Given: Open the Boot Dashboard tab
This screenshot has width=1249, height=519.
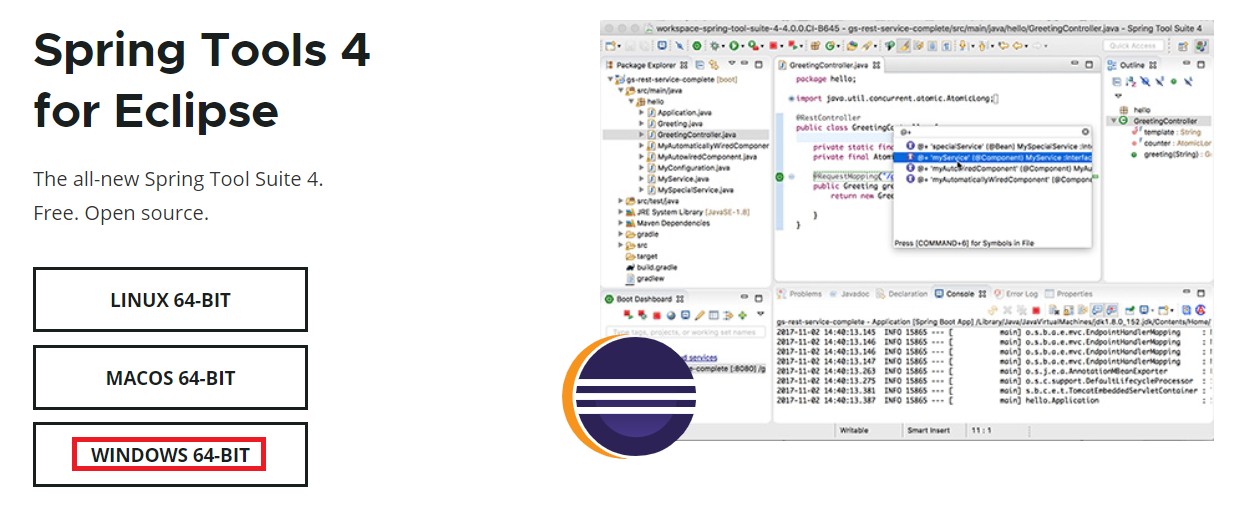Looking at the screenshot, I should click(x=643, y=298).
